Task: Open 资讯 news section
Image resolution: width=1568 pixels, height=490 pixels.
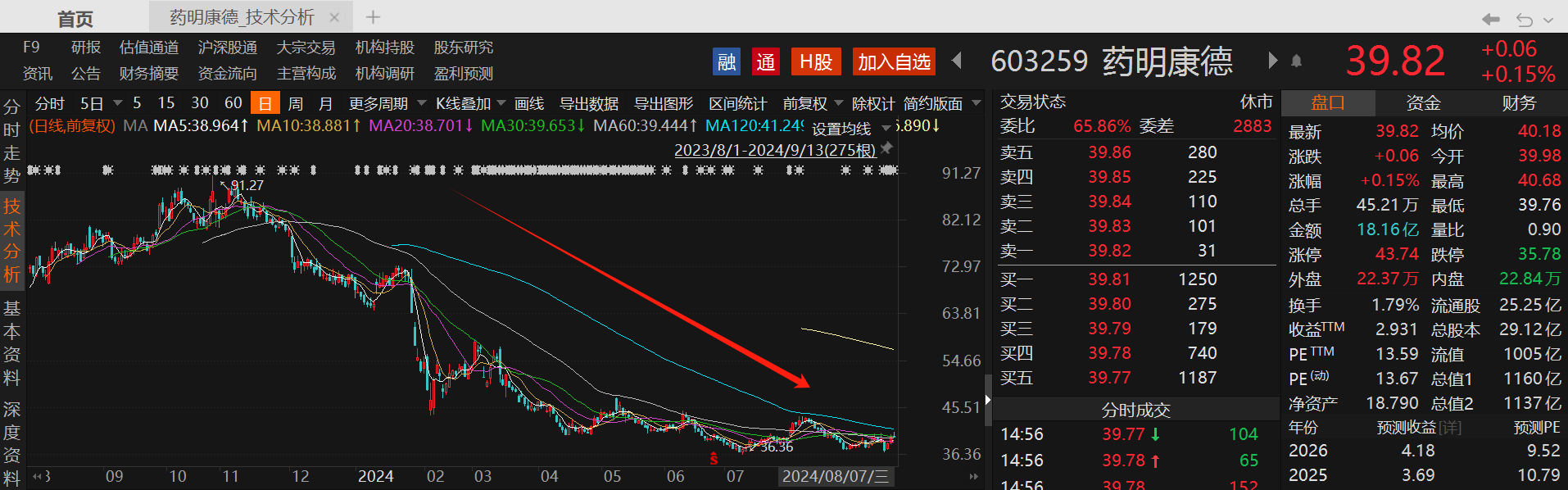Action: click(x=38, y=74)
